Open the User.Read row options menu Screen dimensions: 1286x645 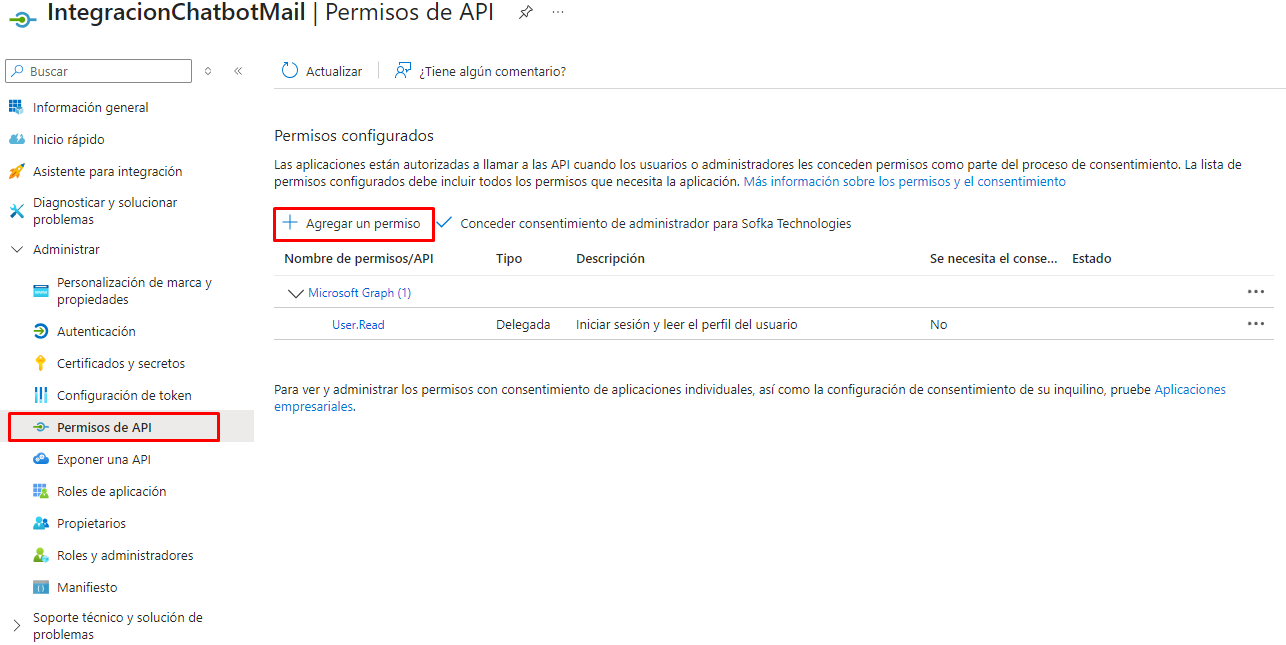point(1255,324)
